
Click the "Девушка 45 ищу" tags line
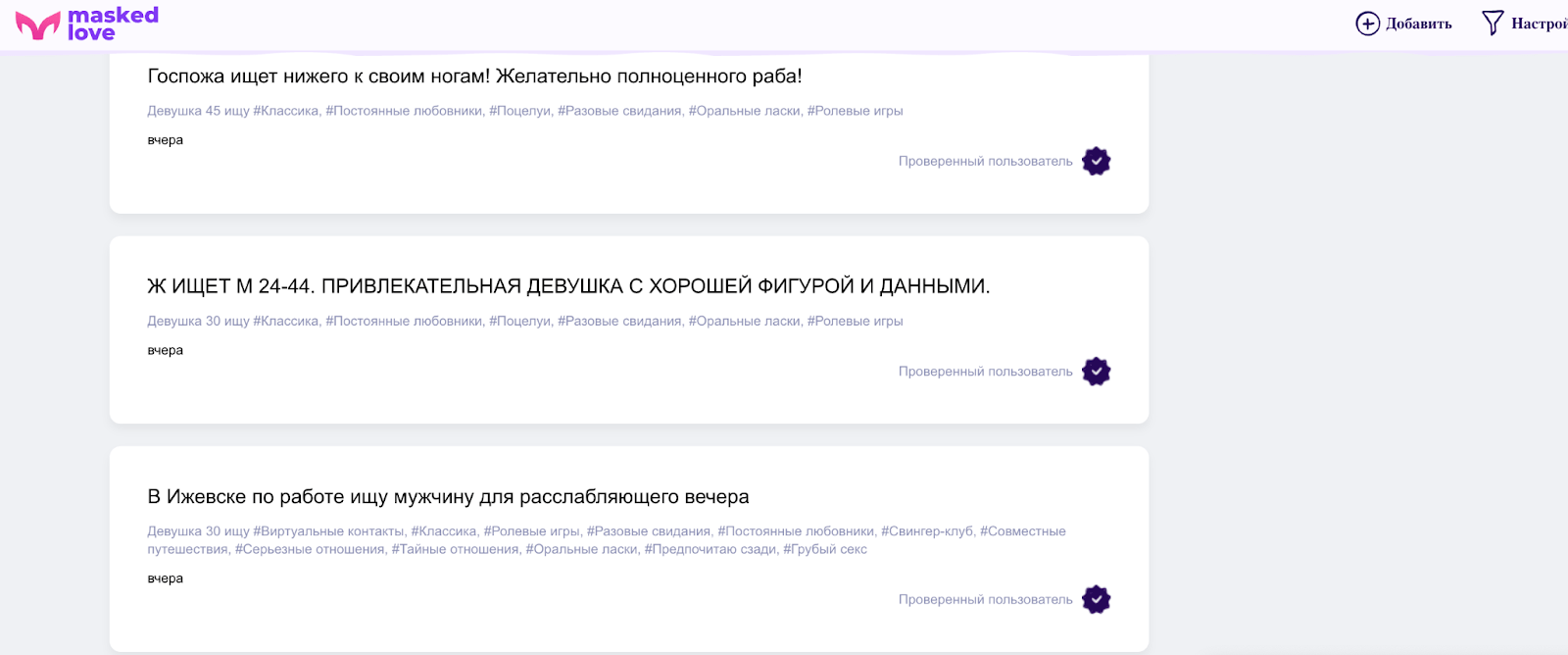pyautogui.click(x=524, y=111)
